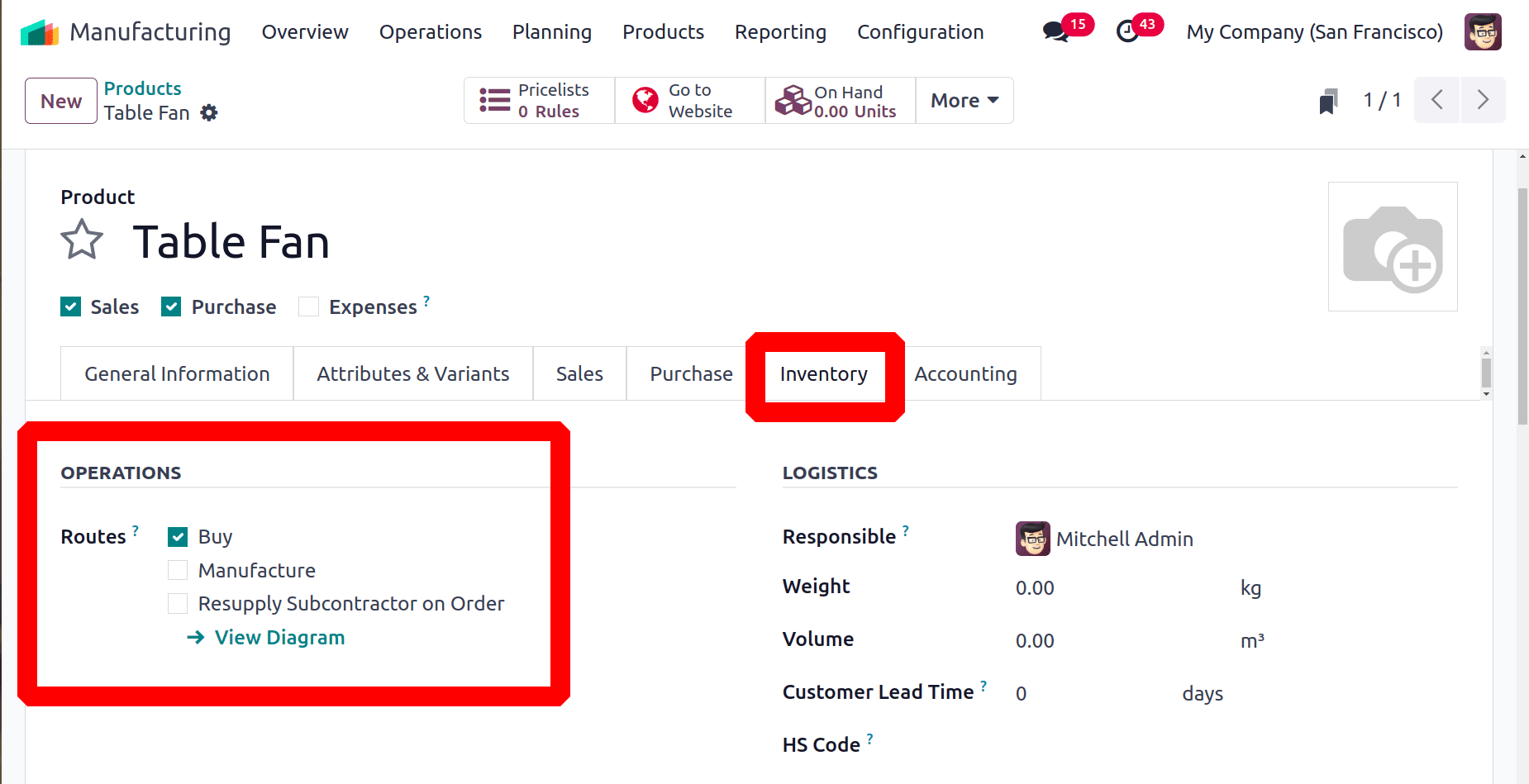
Task: Upload product image via camera placeholder
Action: tap(1393, 246)
